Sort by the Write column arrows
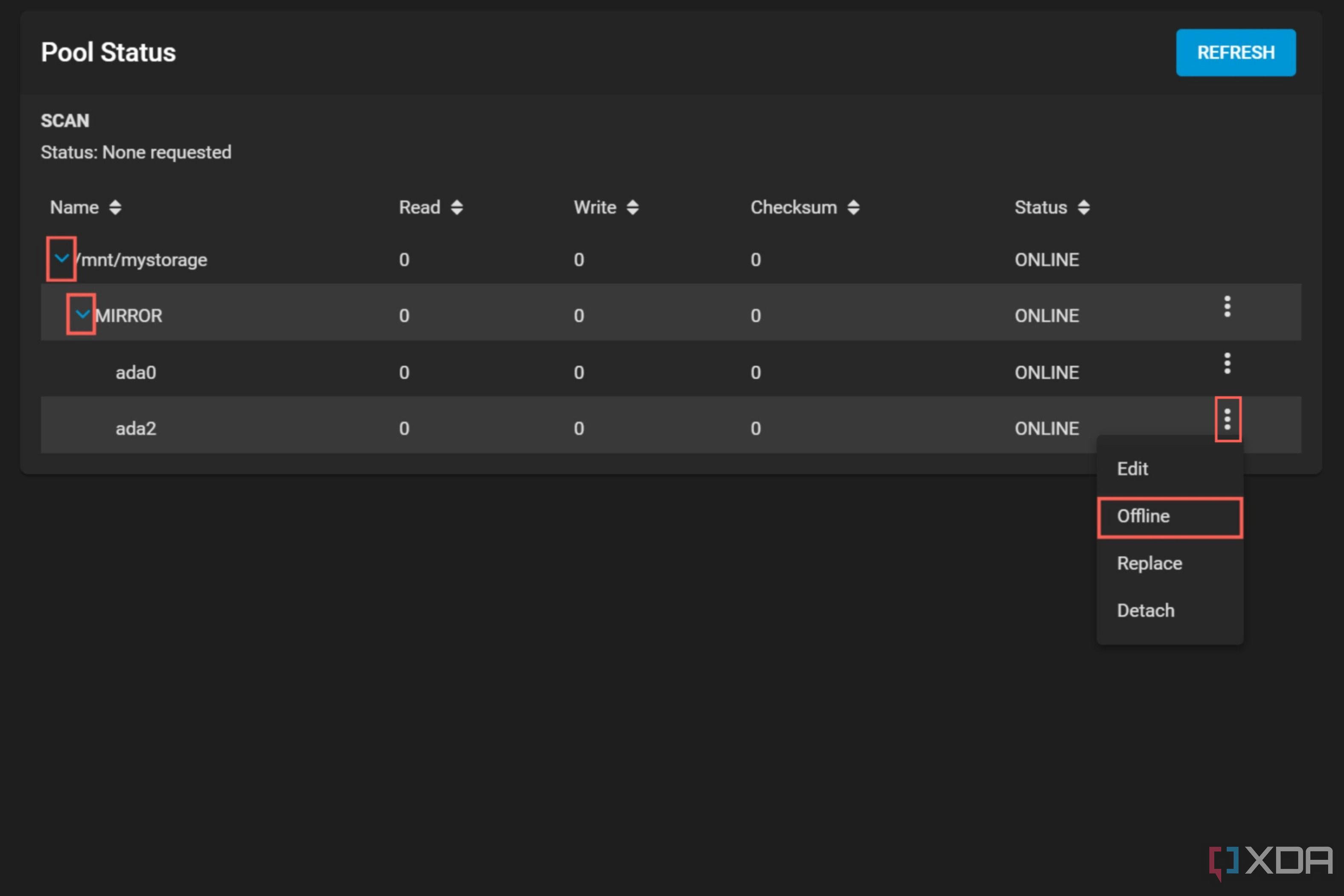This screenshot has height=896, width=1344. tap(632, 207)
